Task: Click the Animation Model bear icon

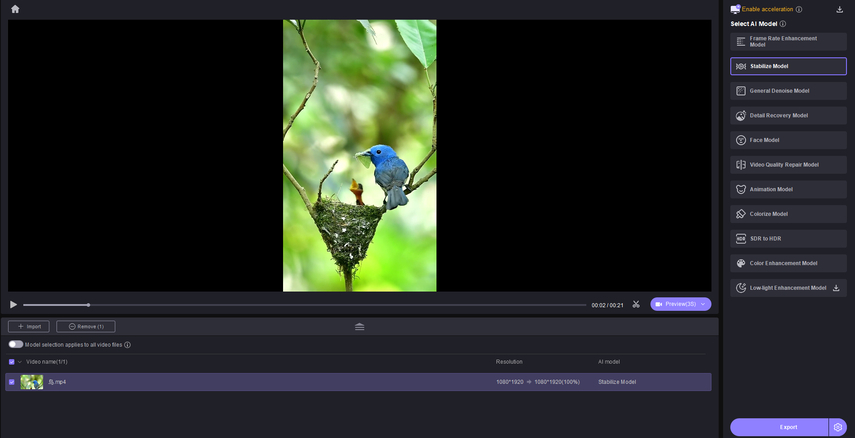Action: pos(740,189)
